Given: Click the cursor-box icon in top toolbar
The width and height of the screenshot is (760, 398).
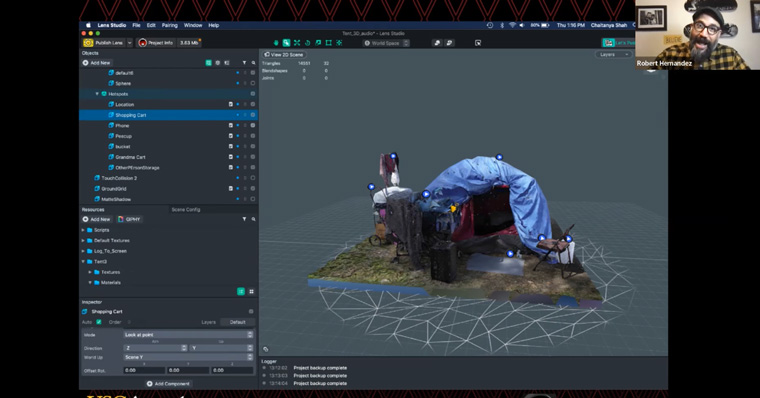Looking at the screenshot, I should [478, 43].
